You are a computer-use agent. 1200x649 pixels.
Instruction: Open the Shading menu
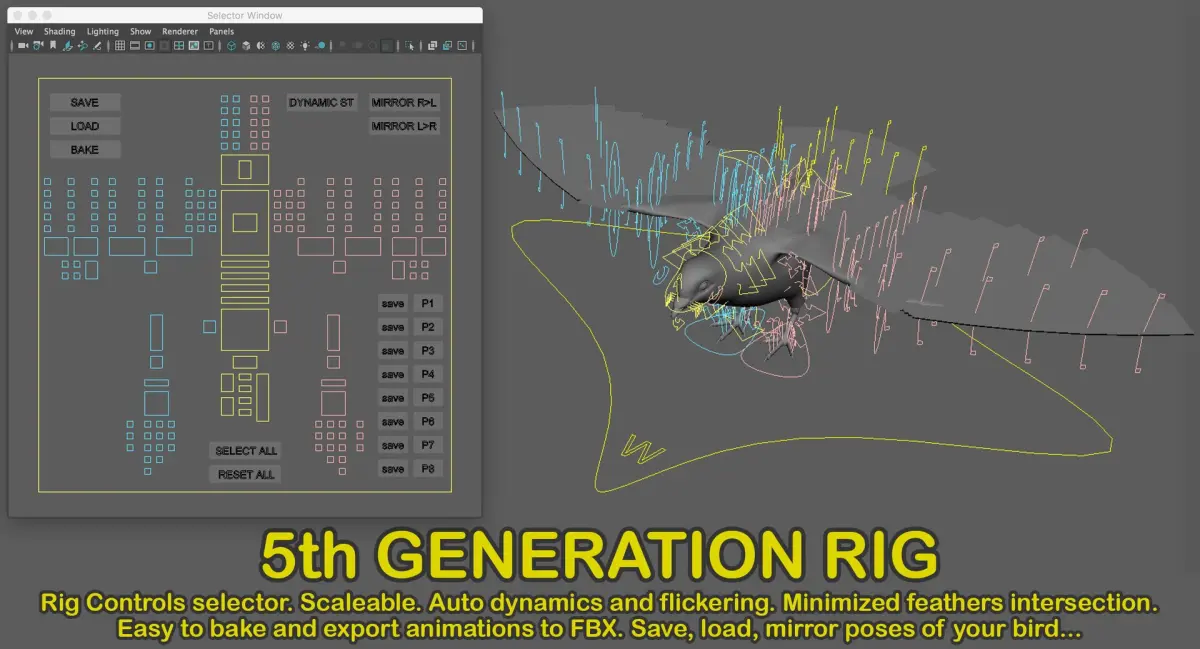point(60,31)
